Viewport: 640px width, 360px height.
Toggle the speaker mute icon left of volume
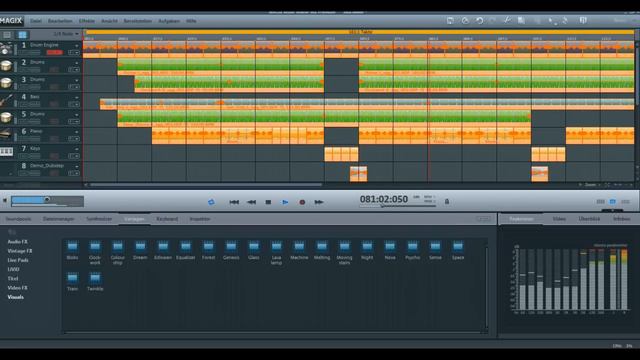5,200
